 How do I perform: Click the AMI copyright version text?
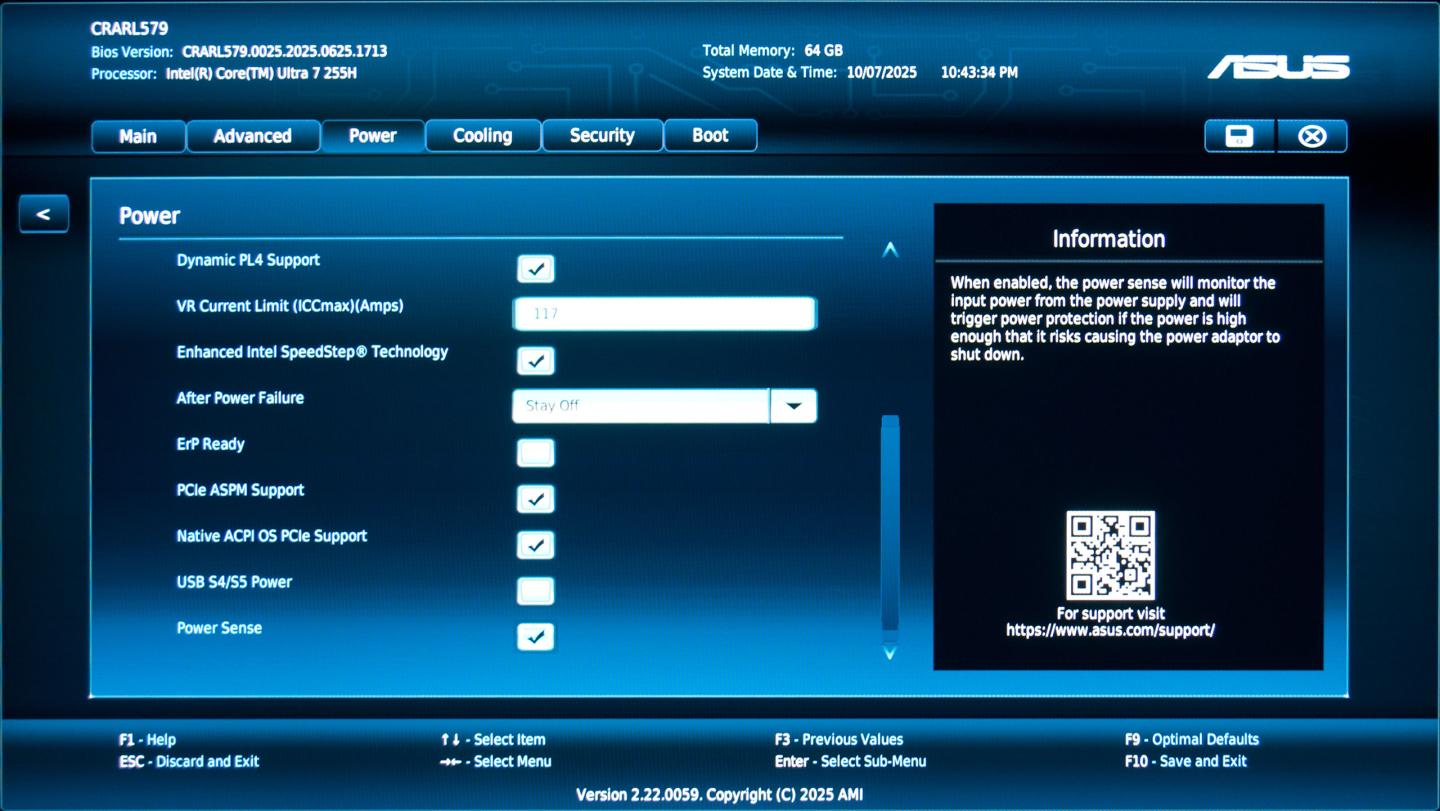tap(719, 795)
